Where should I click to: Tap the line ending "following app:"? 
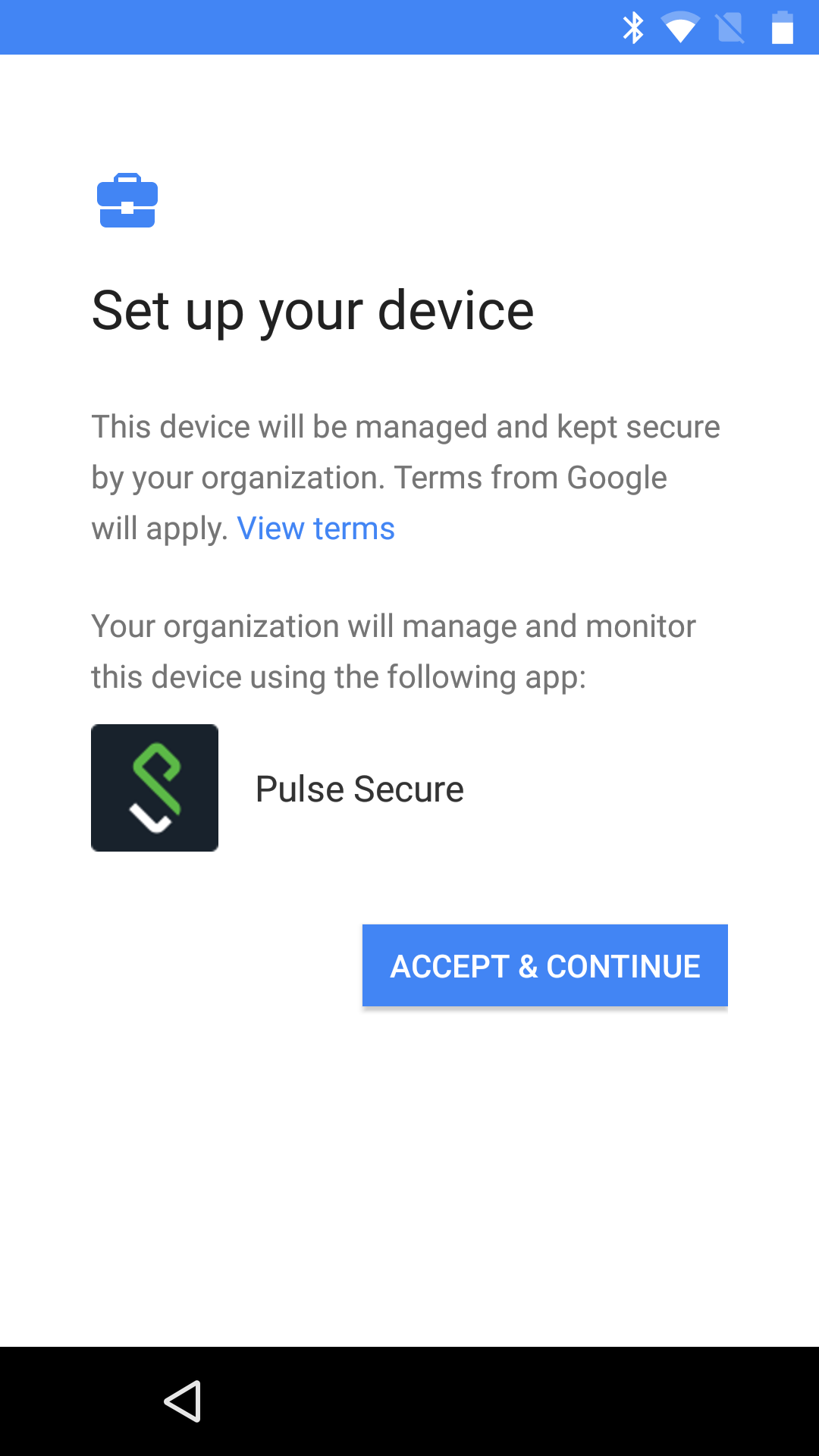coord(339,677)
